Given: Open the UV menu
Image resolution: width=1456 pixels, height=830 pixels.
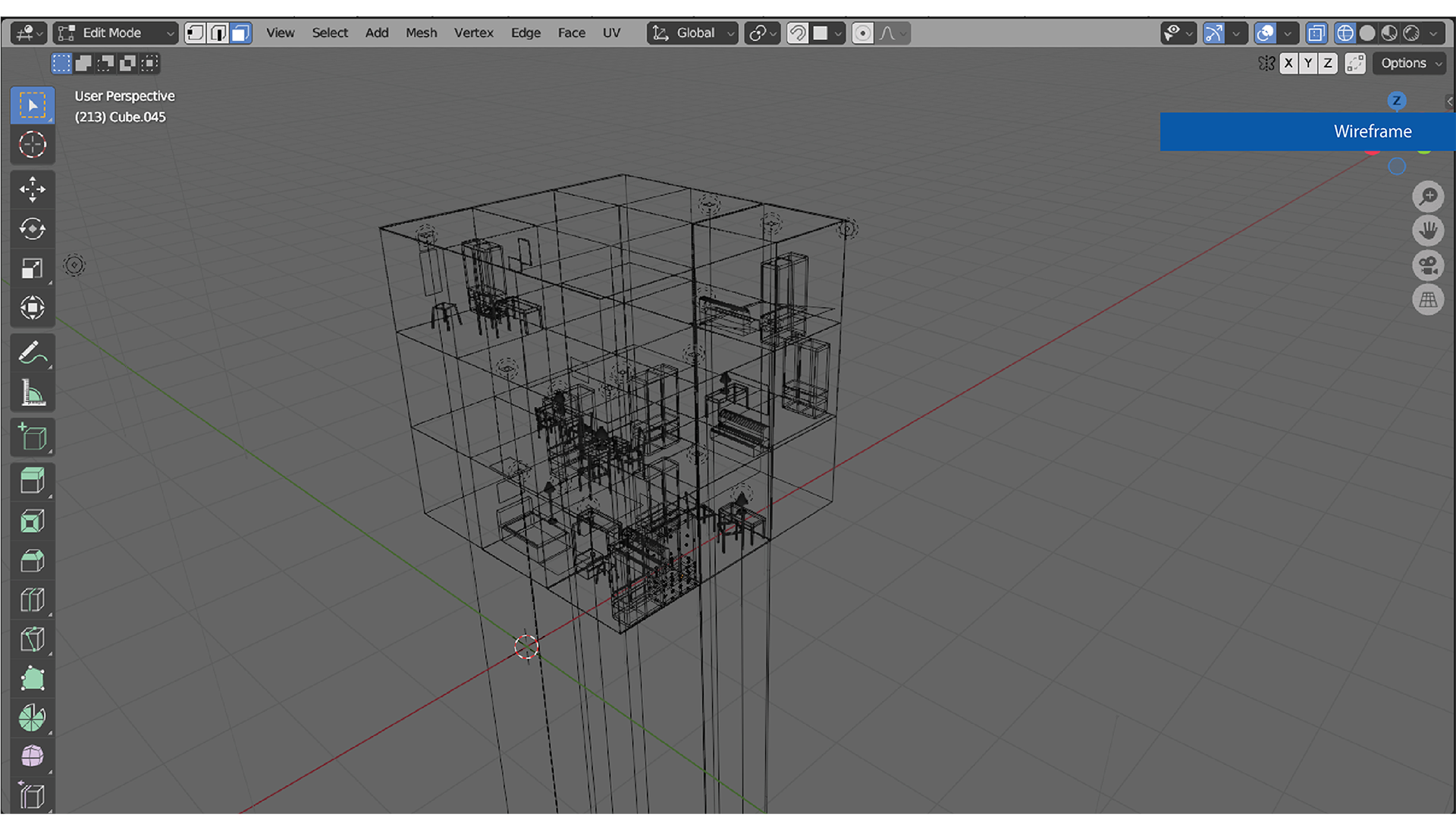Looking at the screenshot, I should pyautogui.click(x=611, y=33).
